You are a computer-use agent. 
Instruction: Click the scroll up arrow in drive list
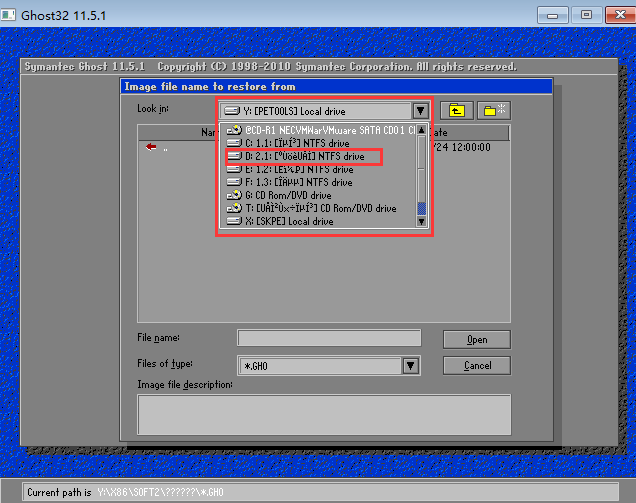421,130
